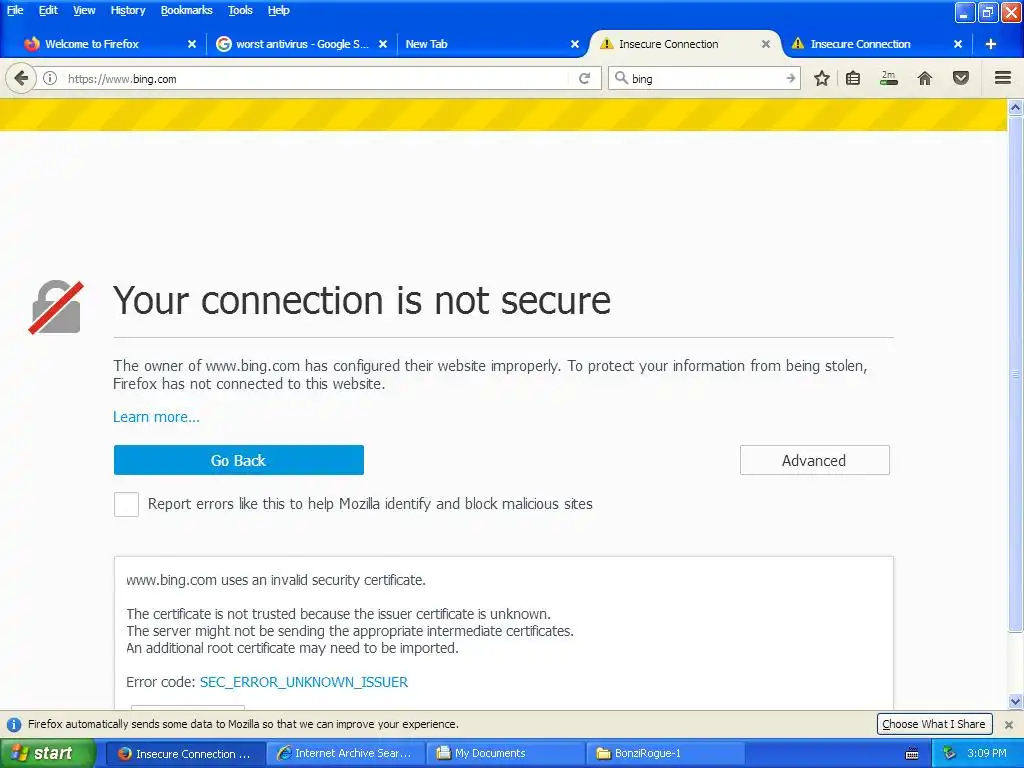Image resolution: width=1024 pixels, height=768 pixels.
Task: Open downloads indicator showing 2m
Action: pyautogui.click(x=888, y=78)
